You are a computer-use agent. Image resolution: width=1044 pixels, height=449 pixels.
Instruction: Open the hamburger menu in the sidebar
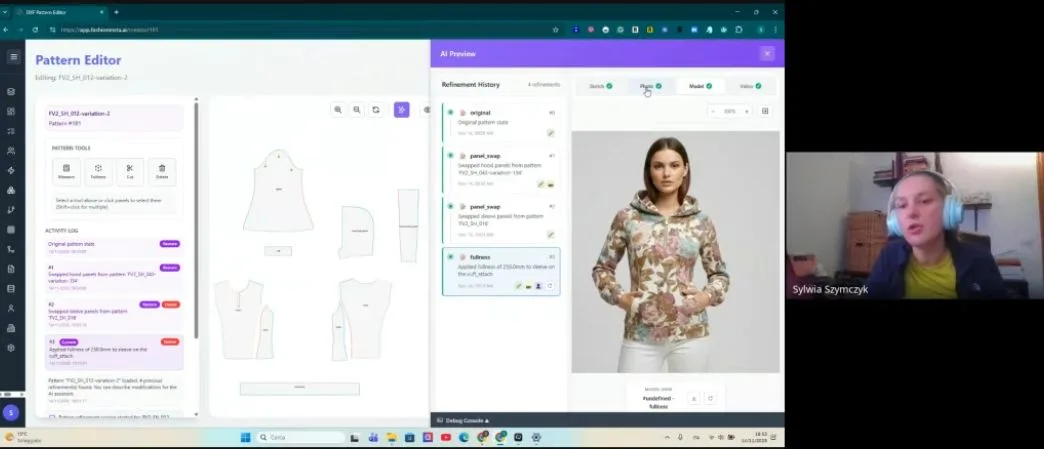coord(13,57)
